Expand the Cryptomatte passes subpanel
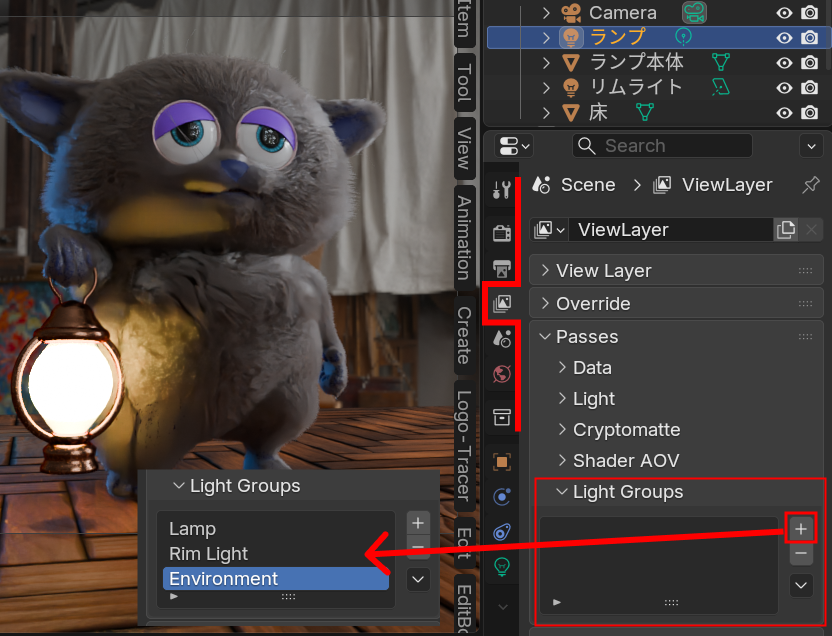832x636 pixels. pyautogui.click(x=562, y=430)
